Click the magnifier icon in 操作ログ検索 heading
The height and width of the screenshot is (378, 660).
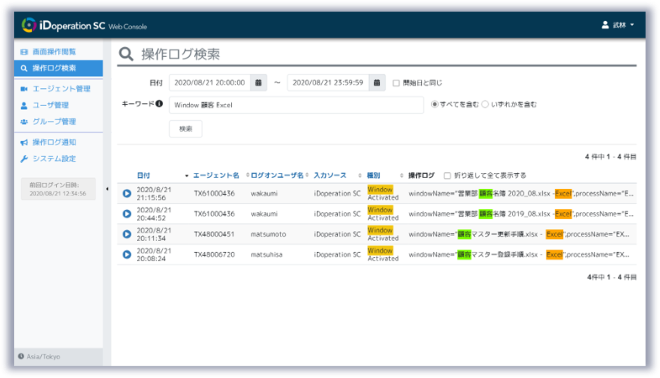pyautogui.click(x=126, y=54)
